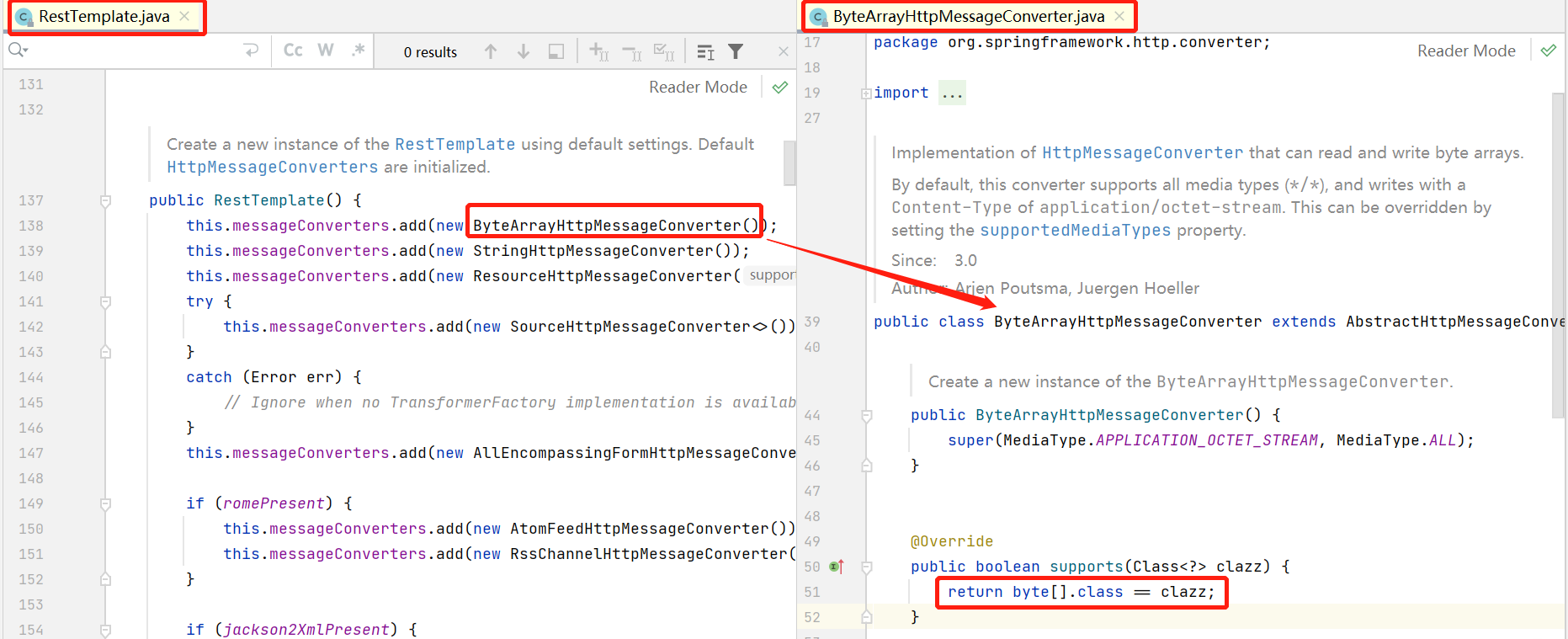Click right editor vertical scrollbar
This screenshot has height=639, width=1568.
coord(1558,255)
